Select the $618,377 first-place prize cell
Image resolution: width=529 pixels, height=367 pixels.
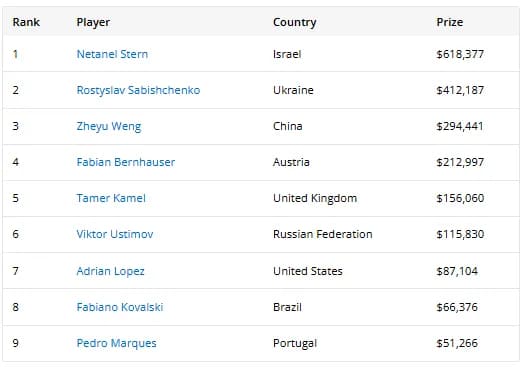[460, 54]
